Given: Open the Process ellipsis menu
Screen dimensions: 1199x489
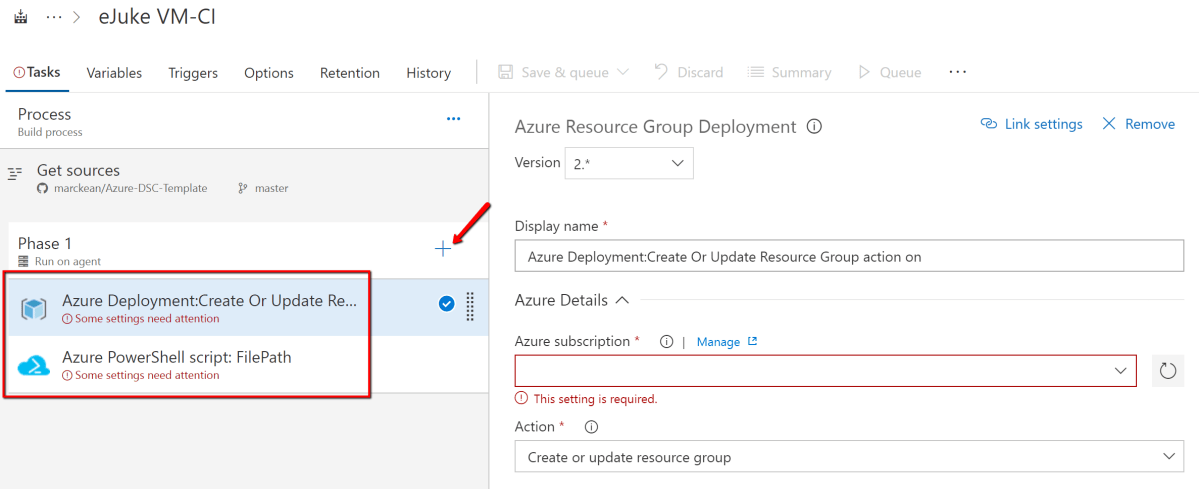Looking at the screenshot, I should click(453, 119).
